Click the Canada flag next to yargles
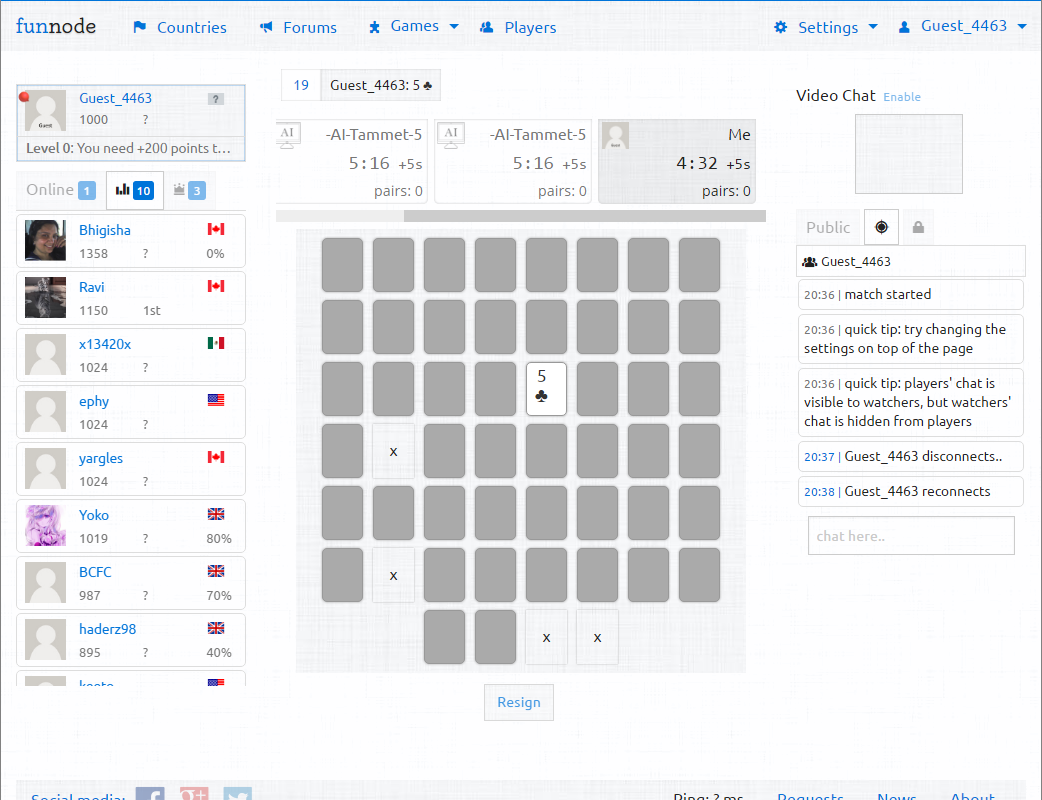This screenshot has height=800, width=1042. click(216, 457)
